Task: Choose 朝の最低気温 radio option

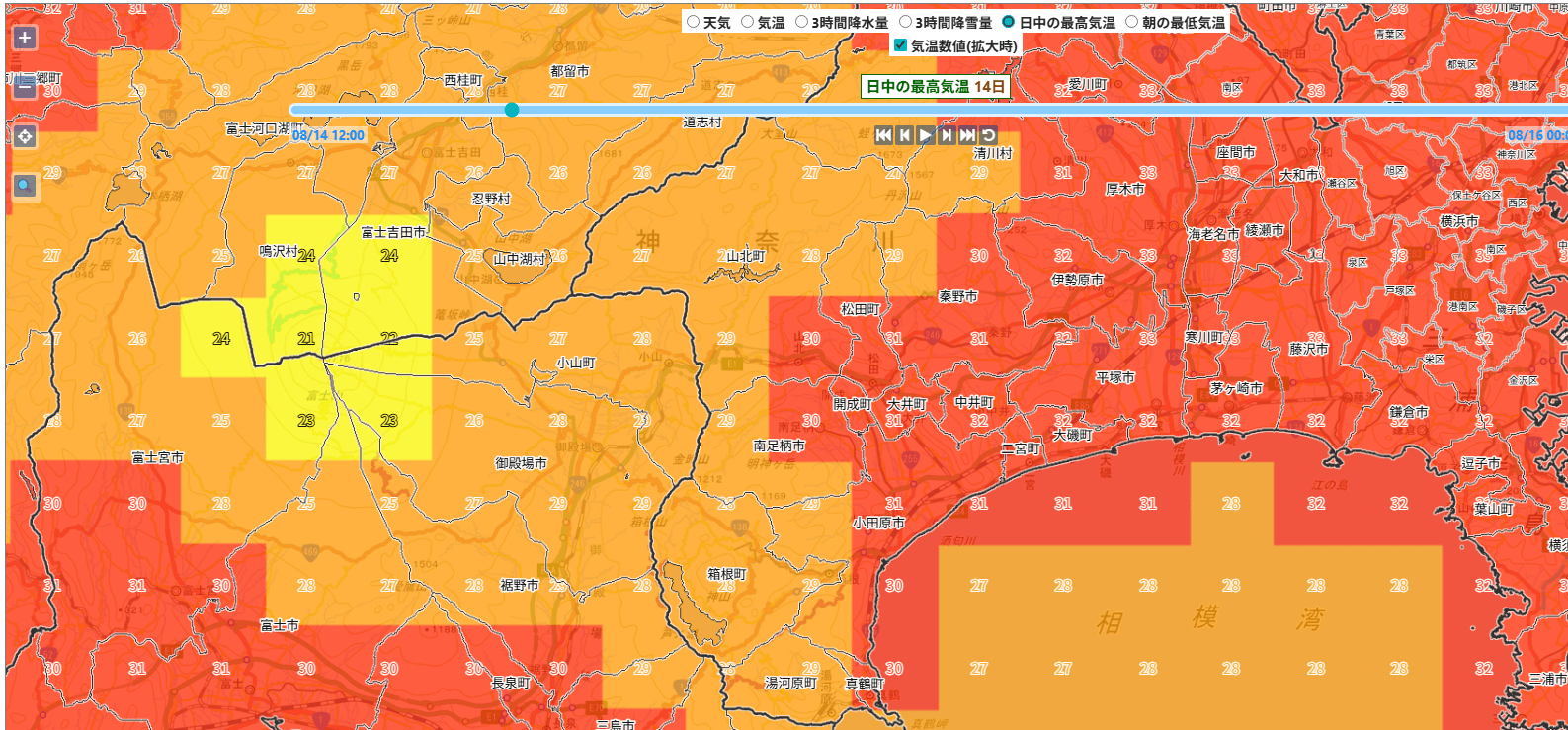Action: tap(1132, 22)
